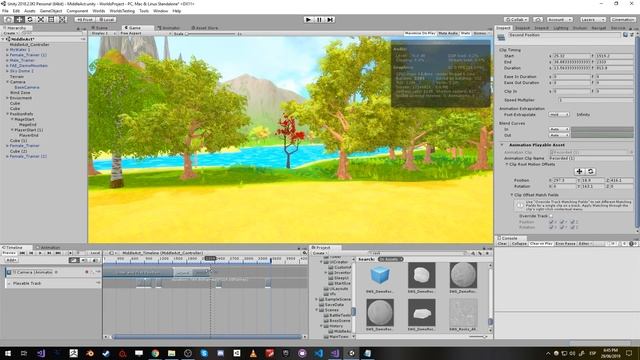This screenshot has width=640, height=360.
Task: Click the Console Clear button
Action: 502,243
